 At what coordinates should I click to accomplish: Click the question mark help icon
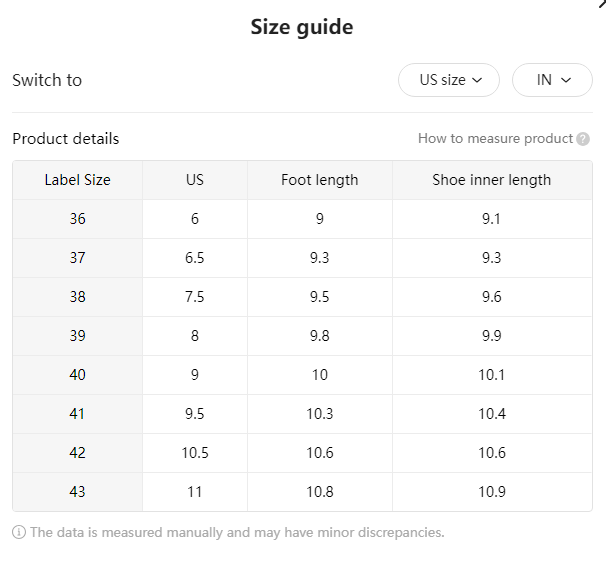coord(583,139)
